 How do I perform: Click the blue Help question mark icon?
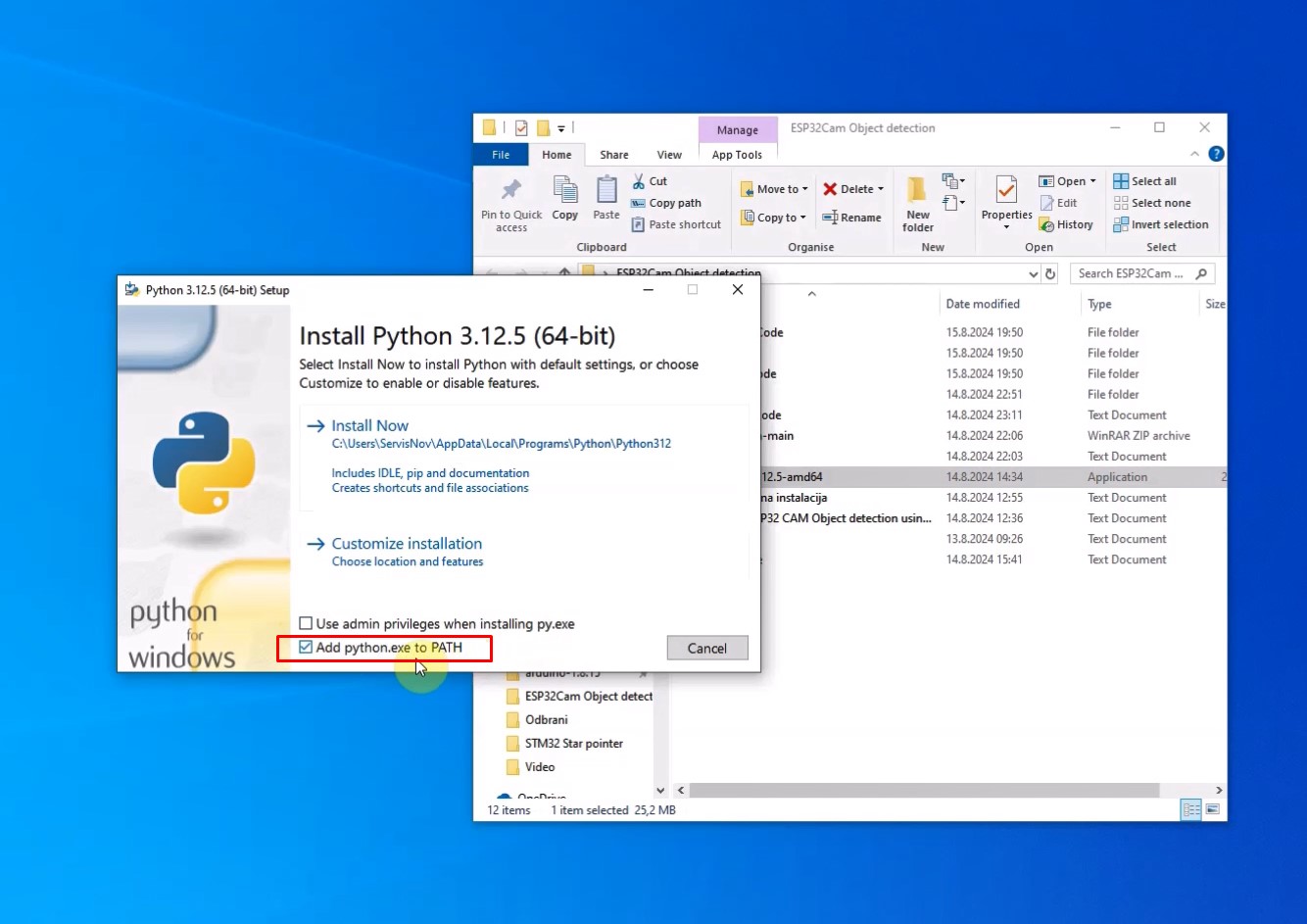1216,154
